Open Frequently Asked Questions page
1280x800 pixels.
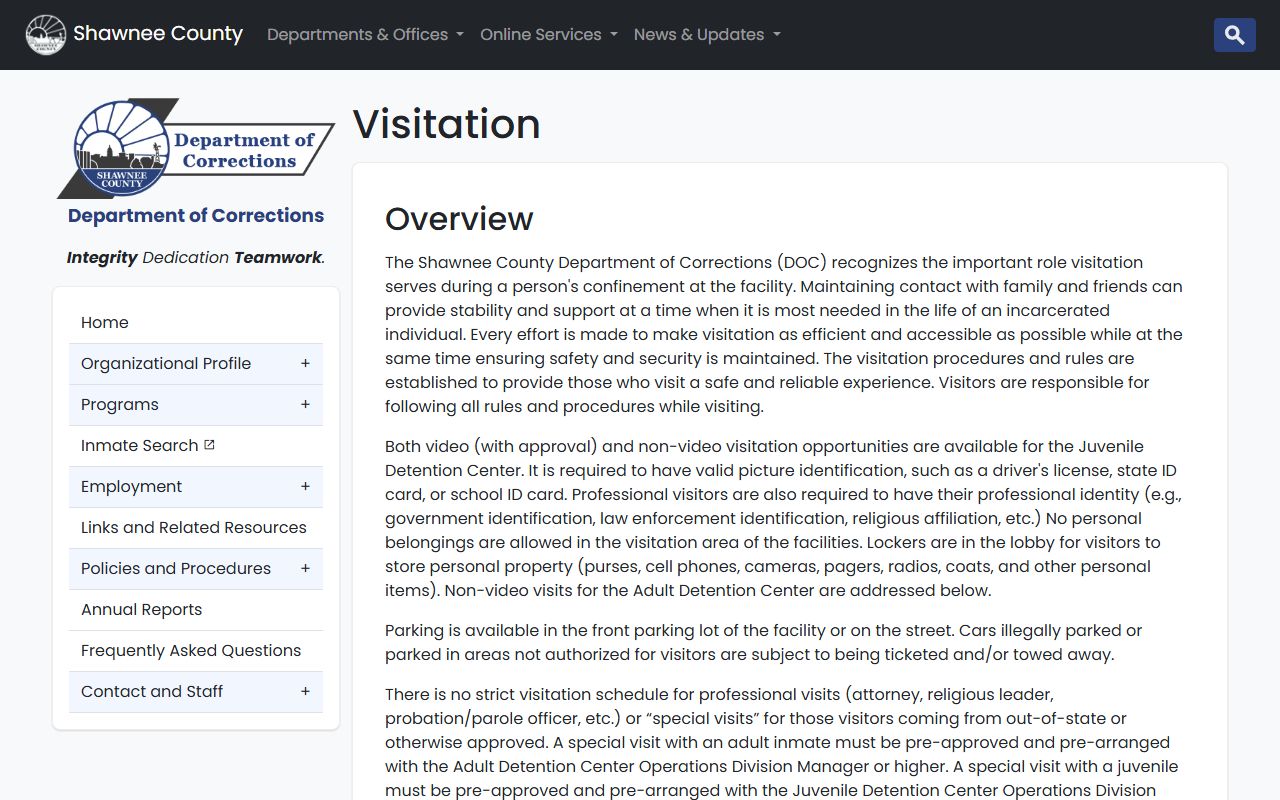click(196, 650)
